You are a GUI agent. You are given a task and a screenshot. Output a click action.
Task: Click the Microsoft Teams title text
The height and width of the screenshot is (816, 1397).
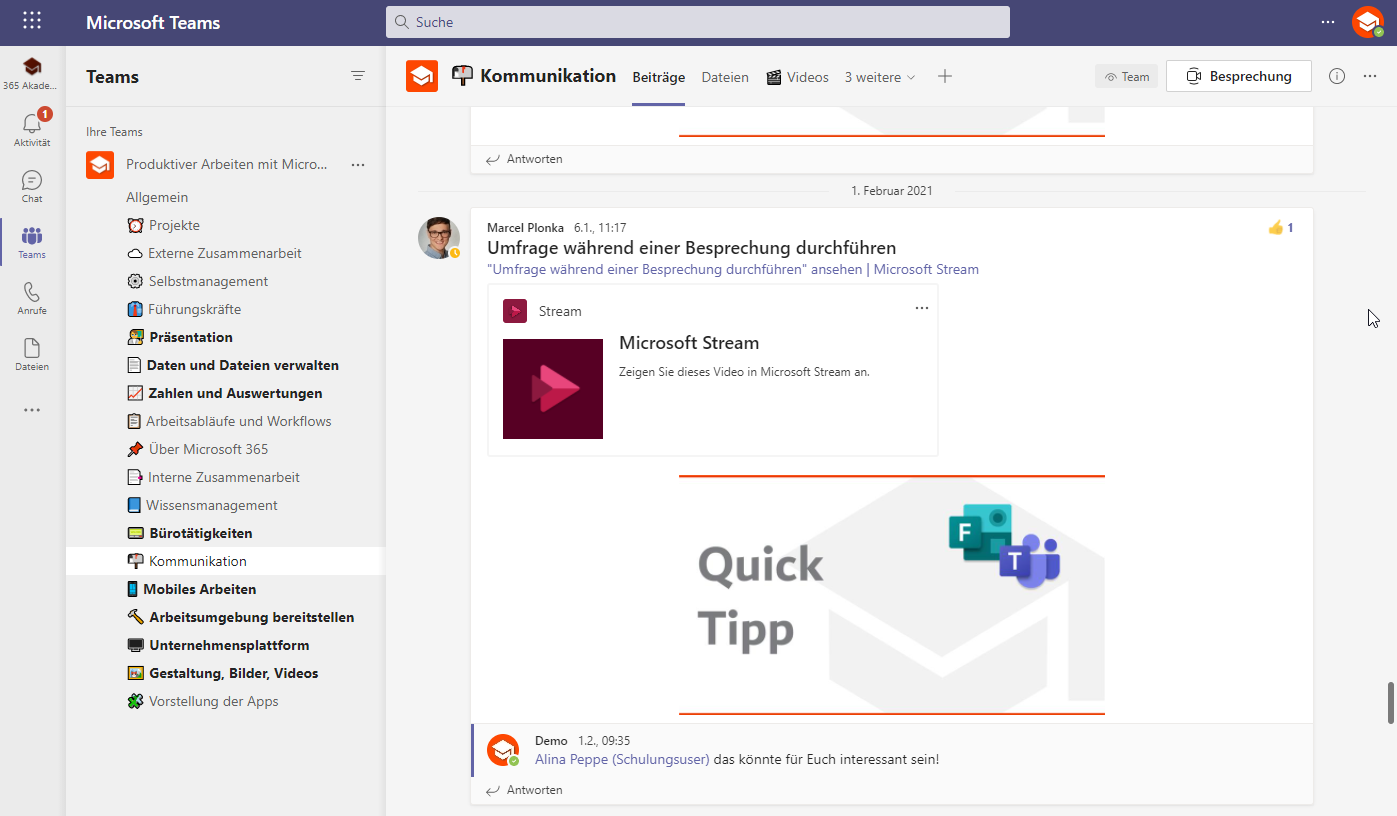pyautogui.click(x=153, y=23)
